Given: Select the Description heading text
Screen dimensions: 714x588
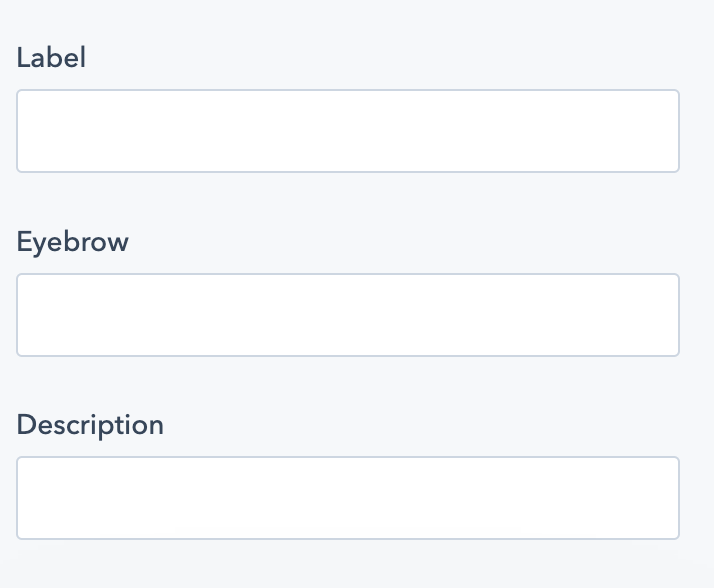Looking at the screenshot, I should pyautogui.click(x=90, y=425).
